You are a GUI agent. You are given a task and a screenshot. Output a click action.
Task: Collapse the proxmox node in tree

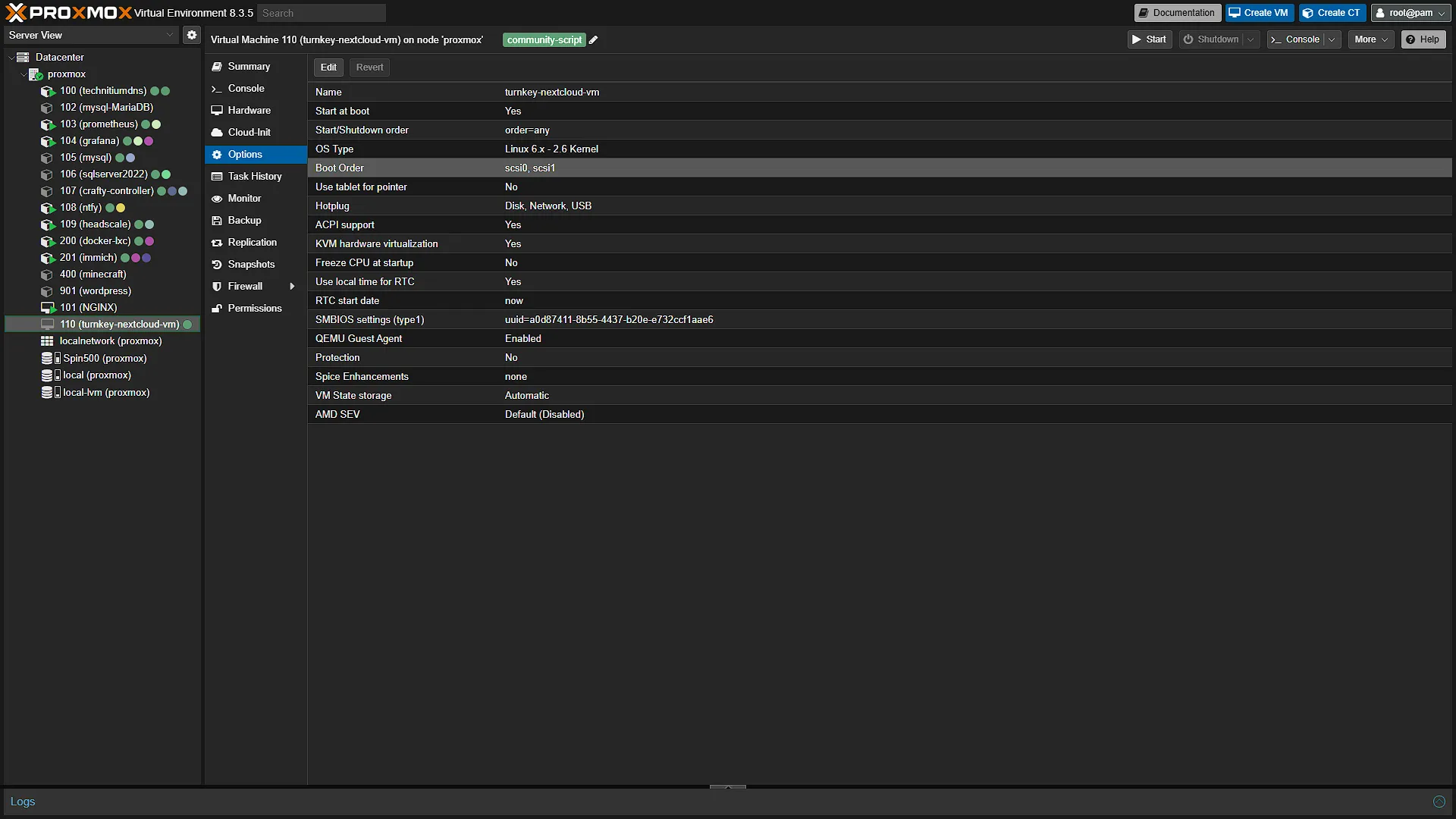23,74
